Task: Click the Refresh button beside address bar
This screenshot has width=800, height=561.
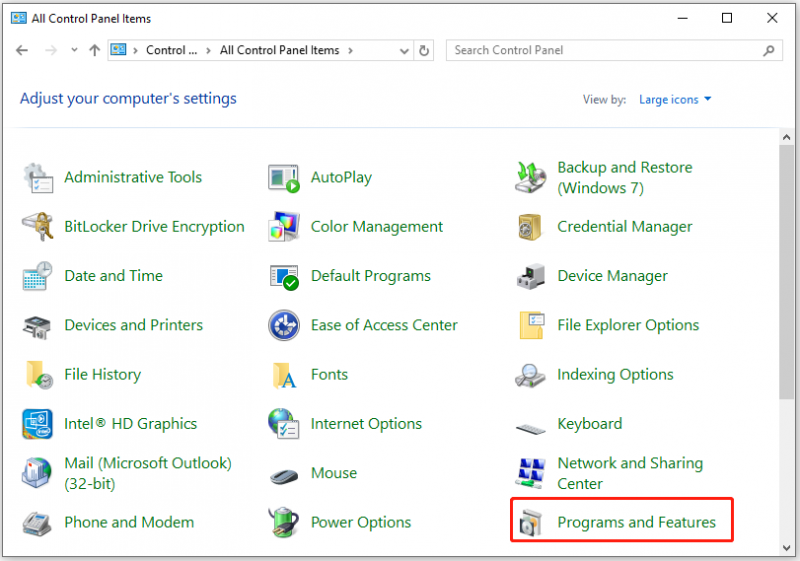Action: coord(424,50)
